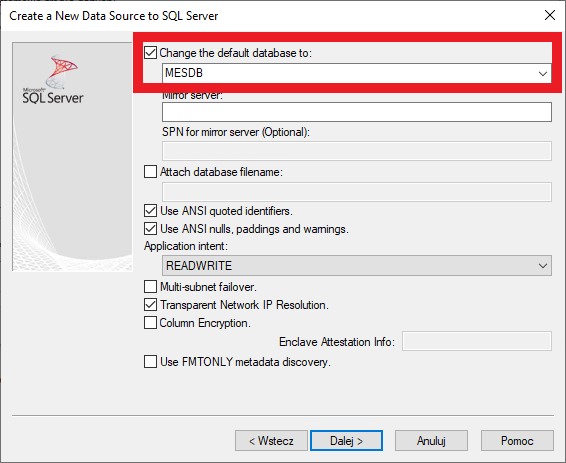This screenshot has width=566, height=463.
Task: Uncheck Change the default database to
Action: pos(151,53)
